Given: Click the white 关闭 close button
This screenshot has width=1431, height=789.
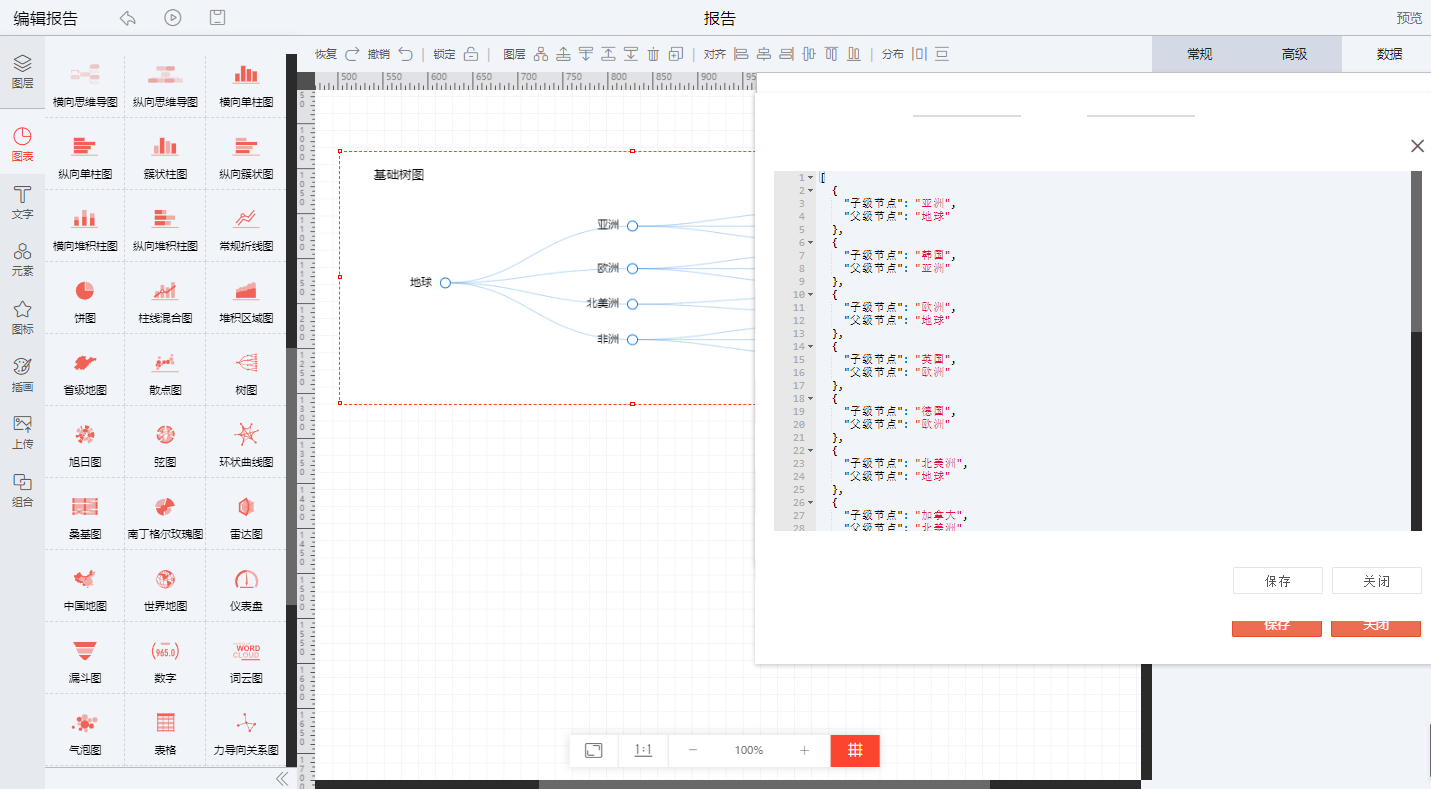Looking at the screenshot, I should pyautogui.click(x=1376, y=581).
